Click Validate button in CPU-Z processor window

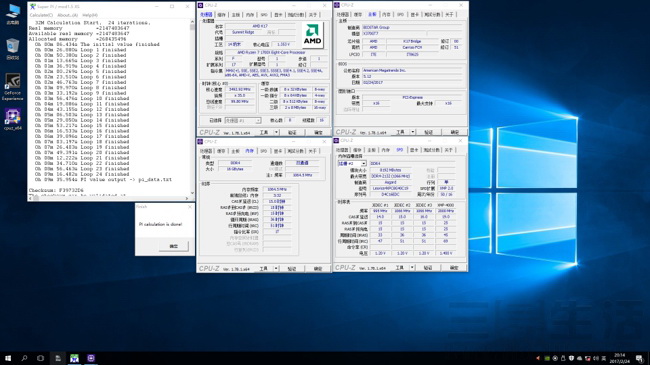pyautogui.click(x=292, y=132)
